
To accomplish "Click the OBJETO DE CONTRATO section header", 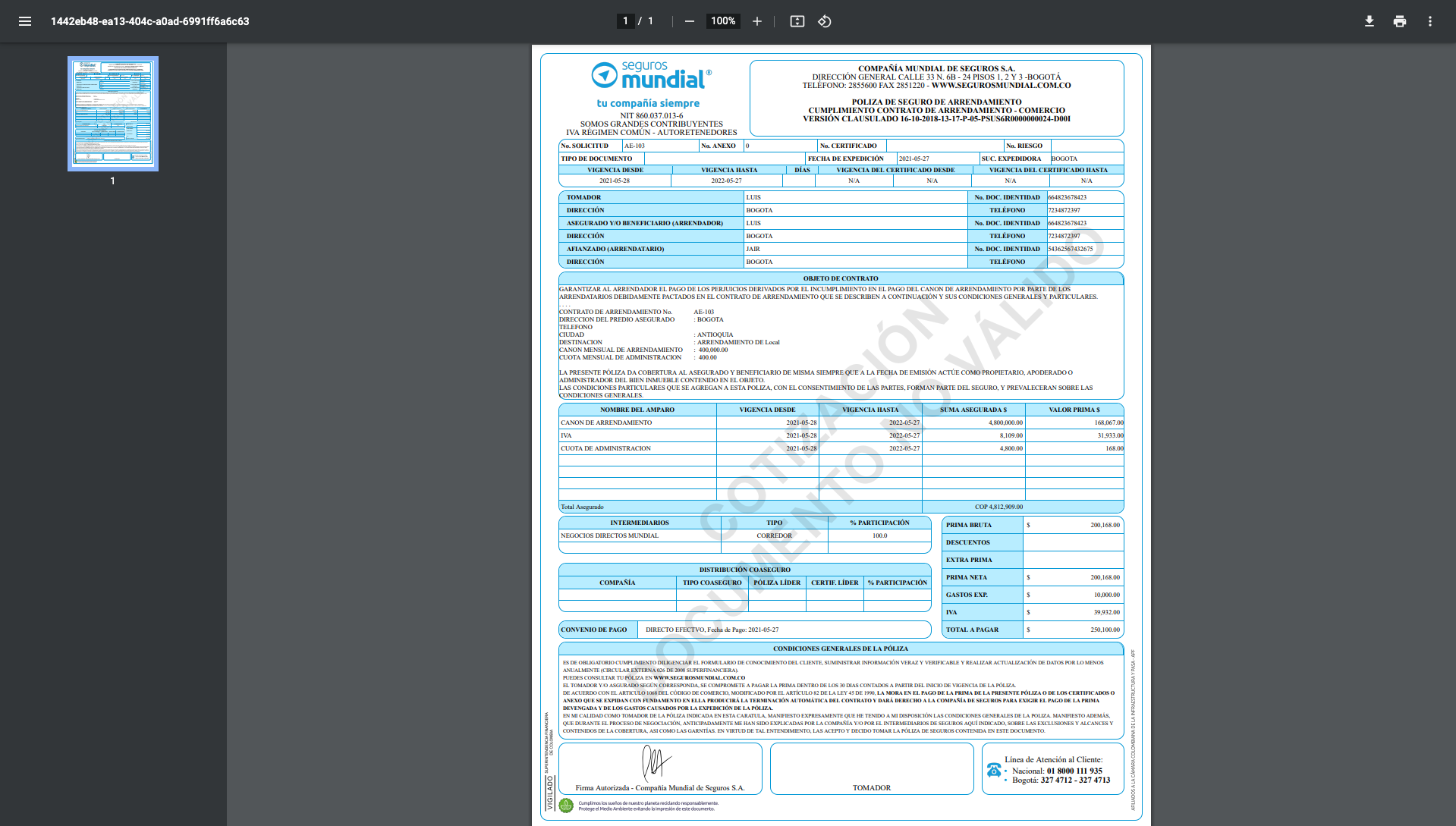I will tap(841, 278).
